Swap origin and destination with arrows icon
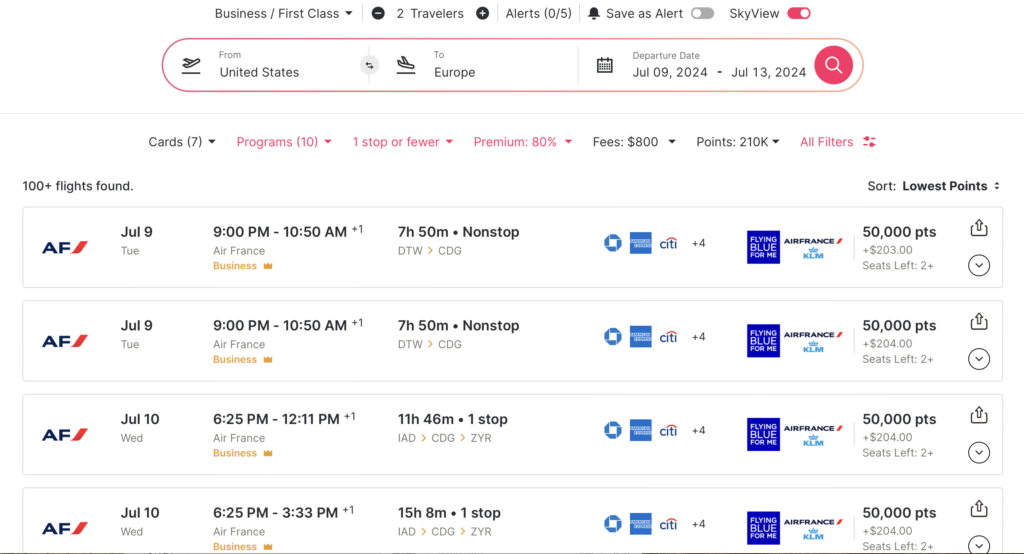 370,65
